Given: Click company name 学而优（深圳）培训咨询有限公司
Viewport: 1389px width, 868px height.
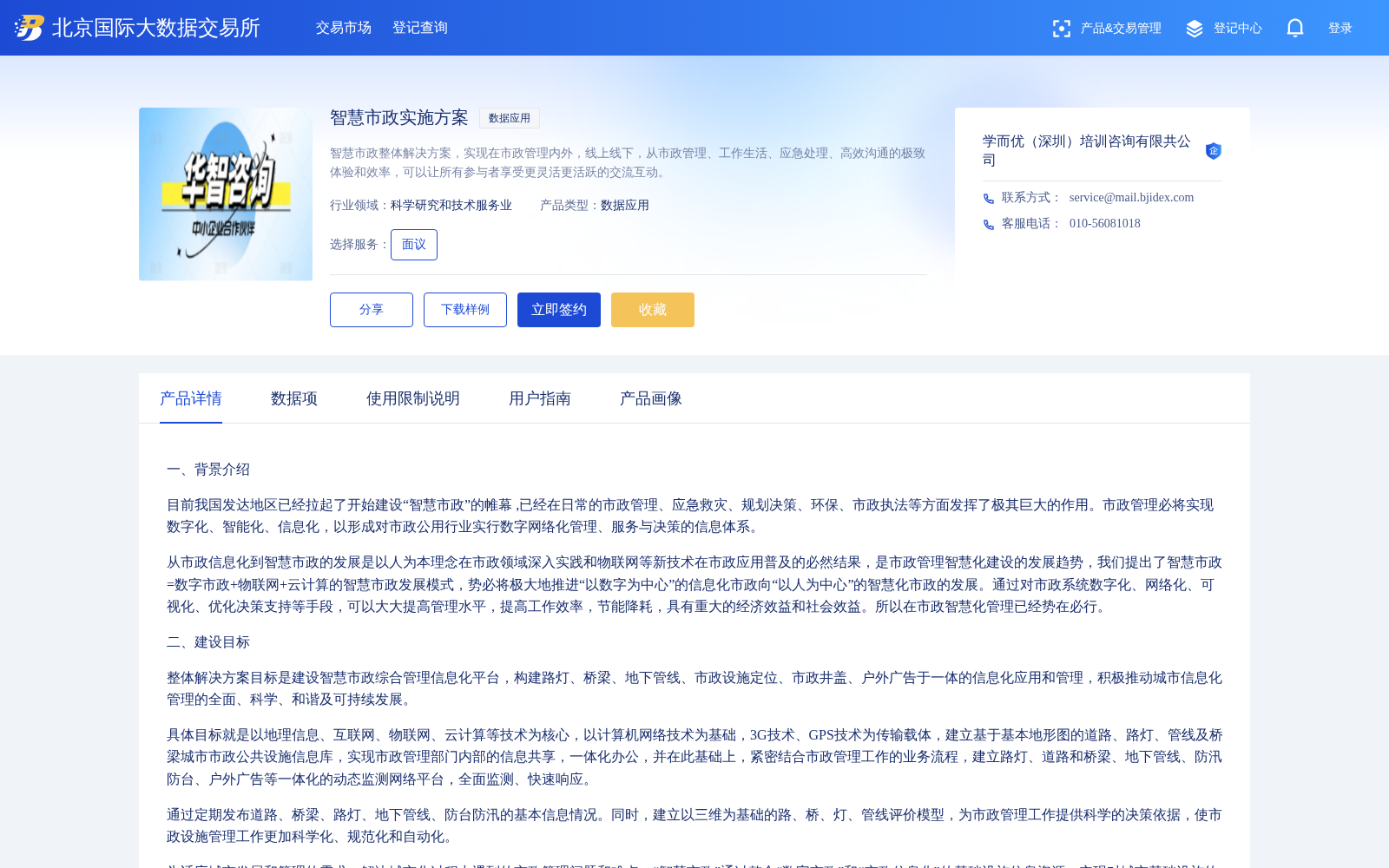Looking at the screenshot, I should click(x=1087, y=150).
